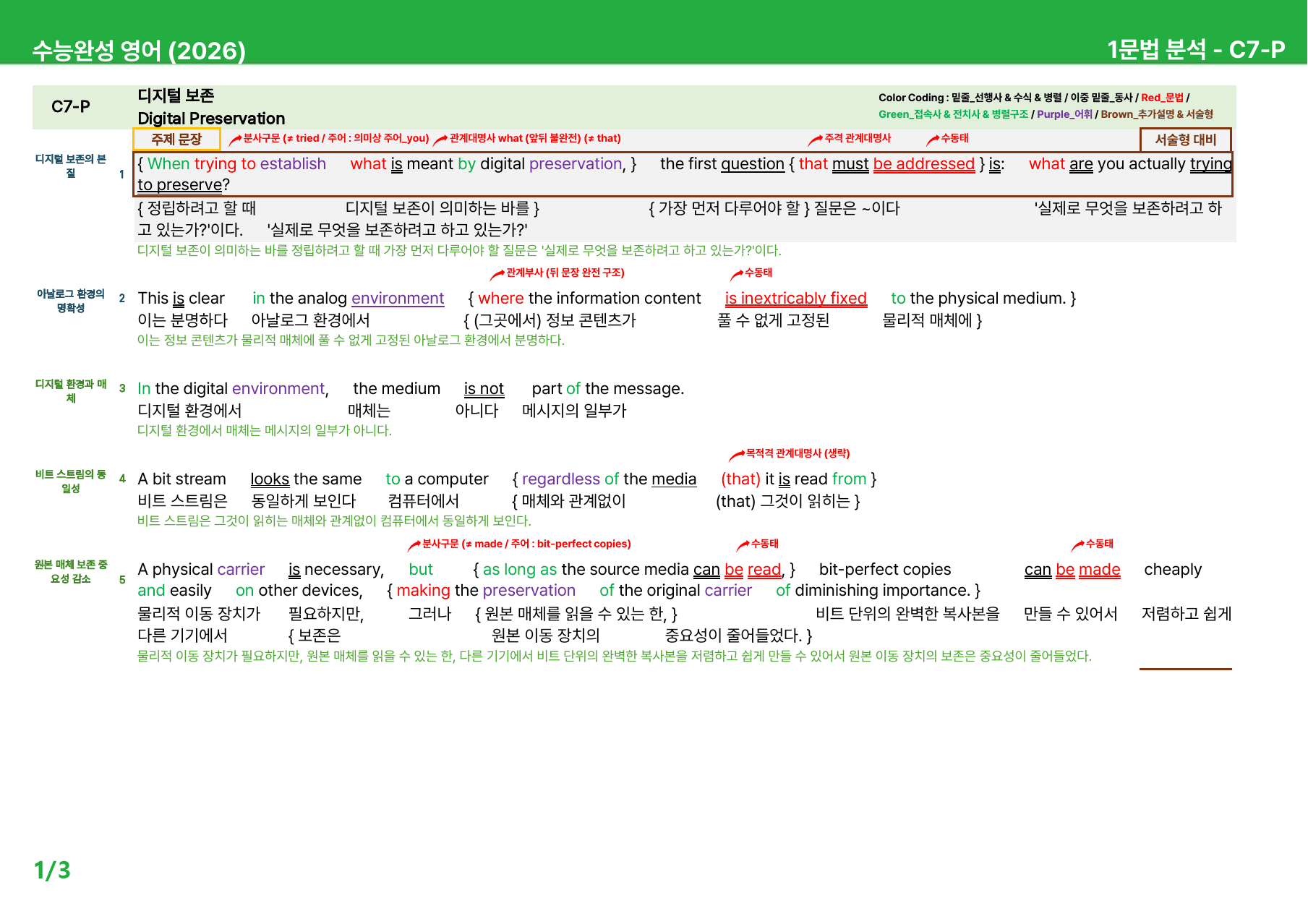The width and height of the screenshot is (1308, 924).
Task: Select the 1문법 분석 - C7-P header label
Action: click(x=1196, y=49)
